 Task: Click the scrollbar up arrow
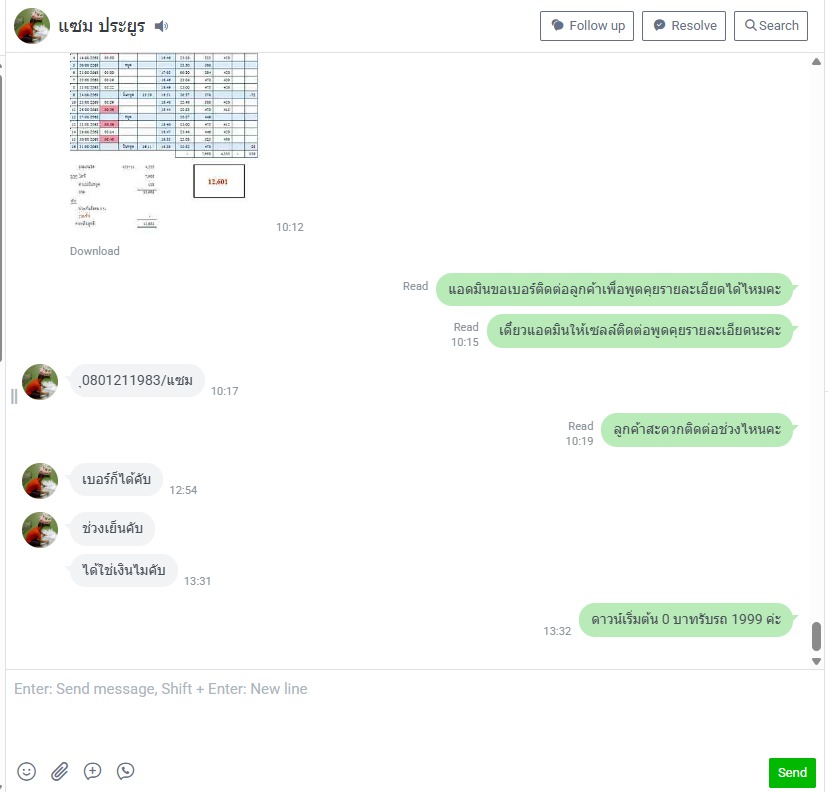[x=816, y=62]
